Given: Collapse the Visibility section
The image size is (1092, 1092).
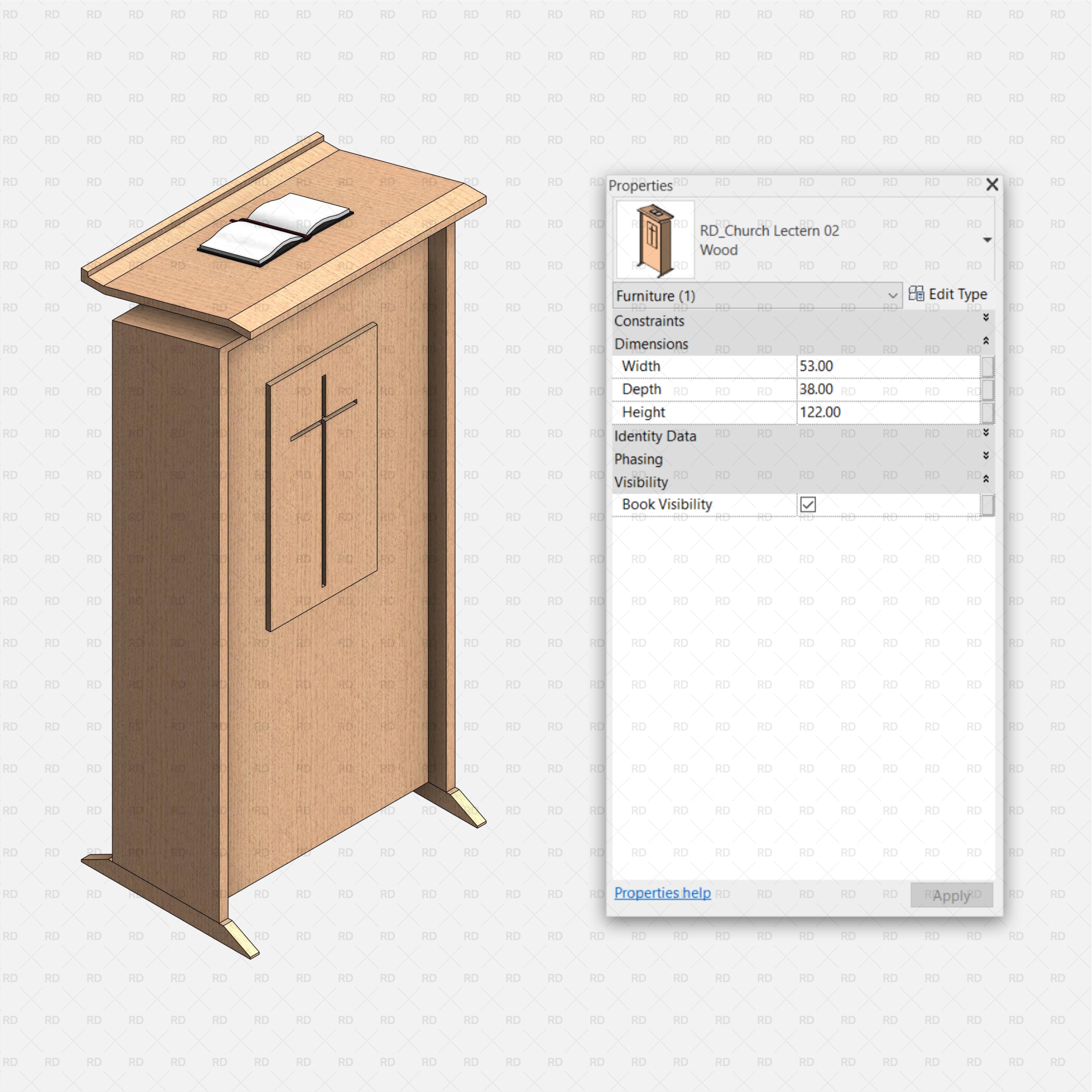Looking at the screenshot, I should point(986,479).
